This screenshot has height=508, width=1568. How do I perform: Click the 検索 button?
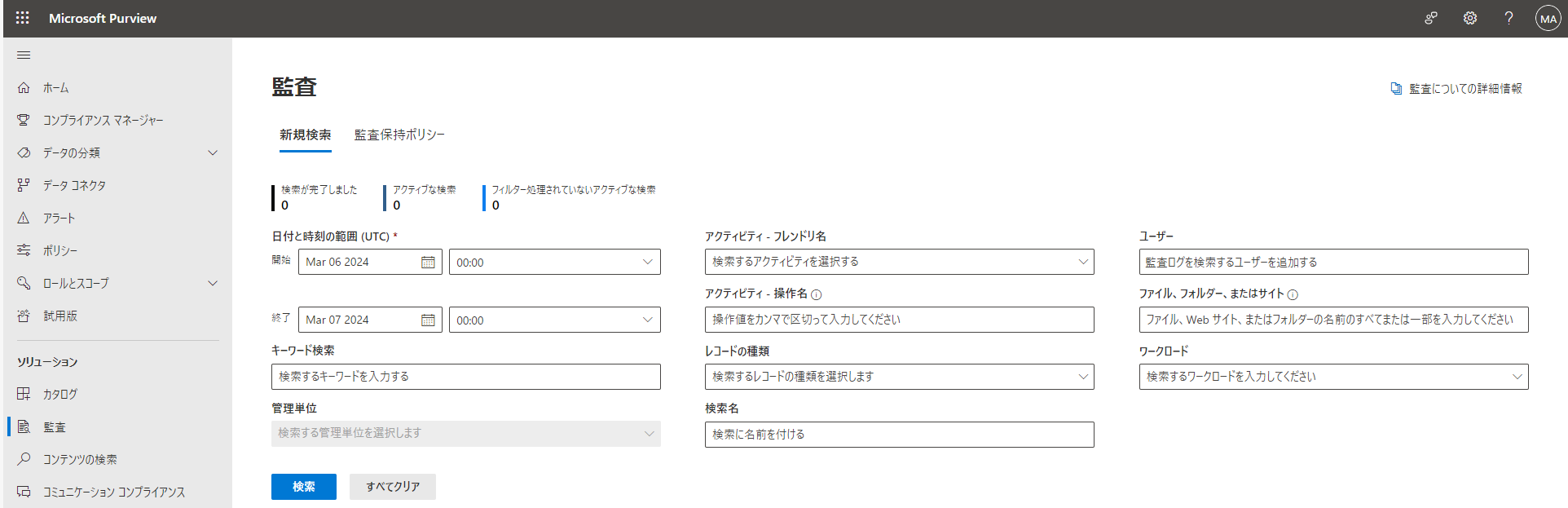[304, 487]
